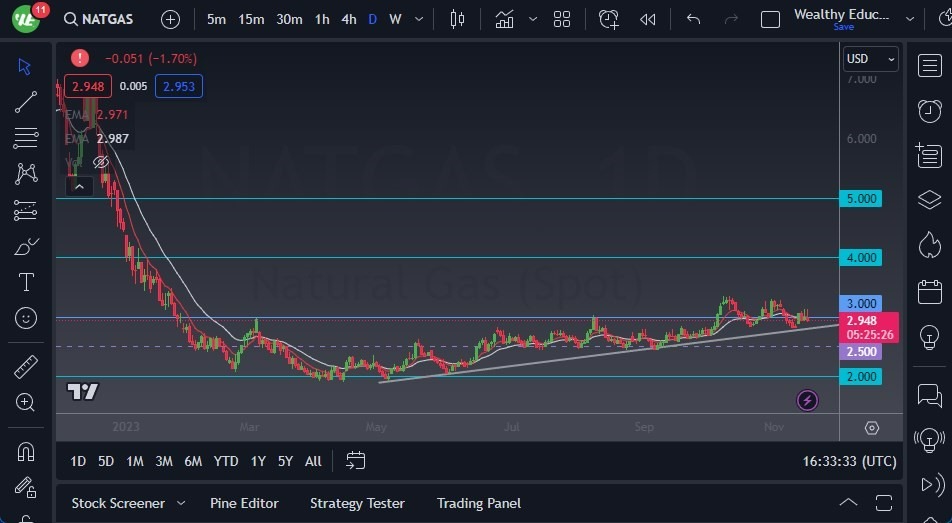
Task: Select the trend line drawing tool
Action: pyautogui.click(x=26, y=102)
